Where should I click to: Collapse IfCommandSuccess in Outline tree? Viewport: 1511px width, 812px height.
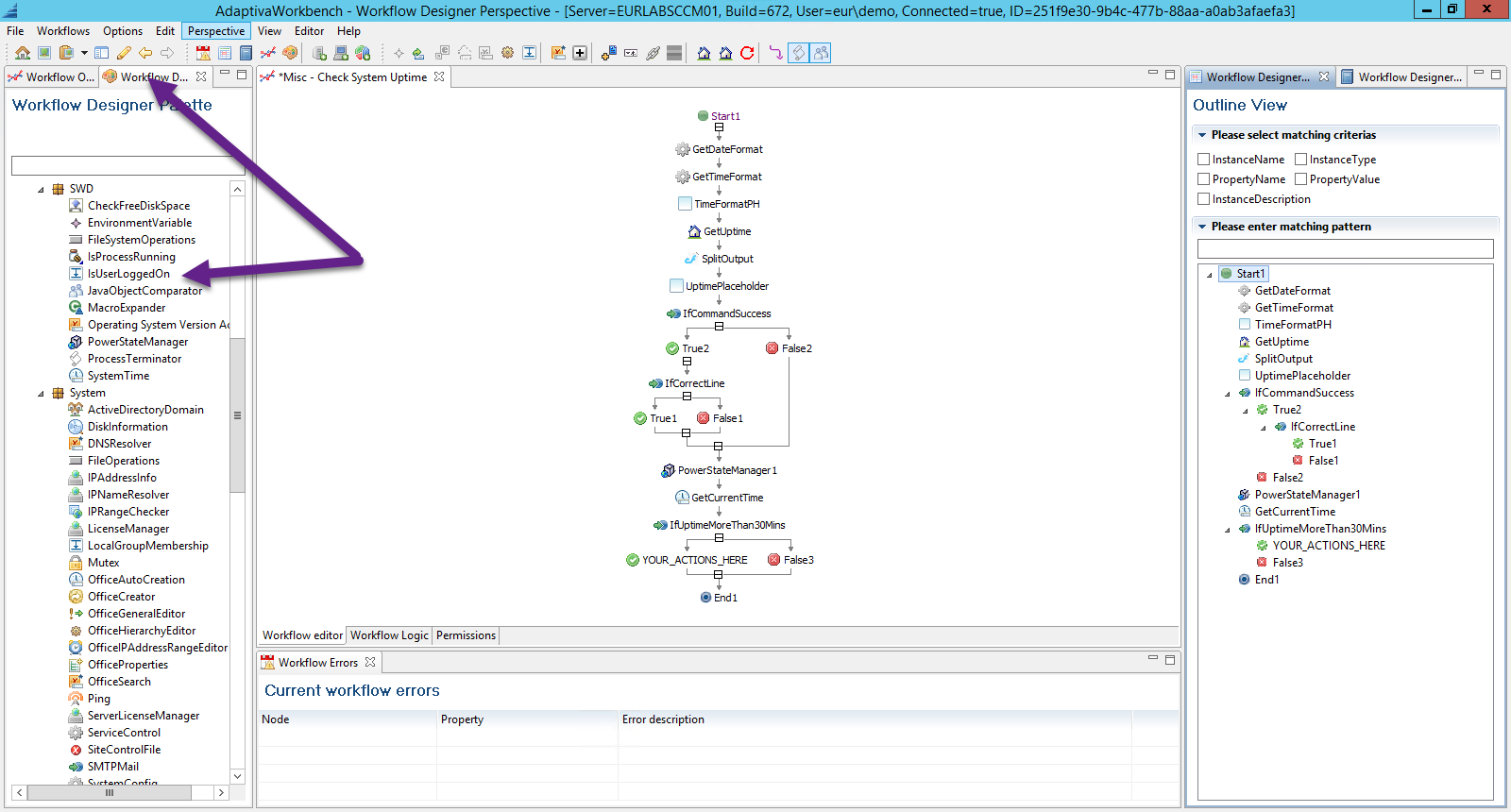click(1227, 393)
